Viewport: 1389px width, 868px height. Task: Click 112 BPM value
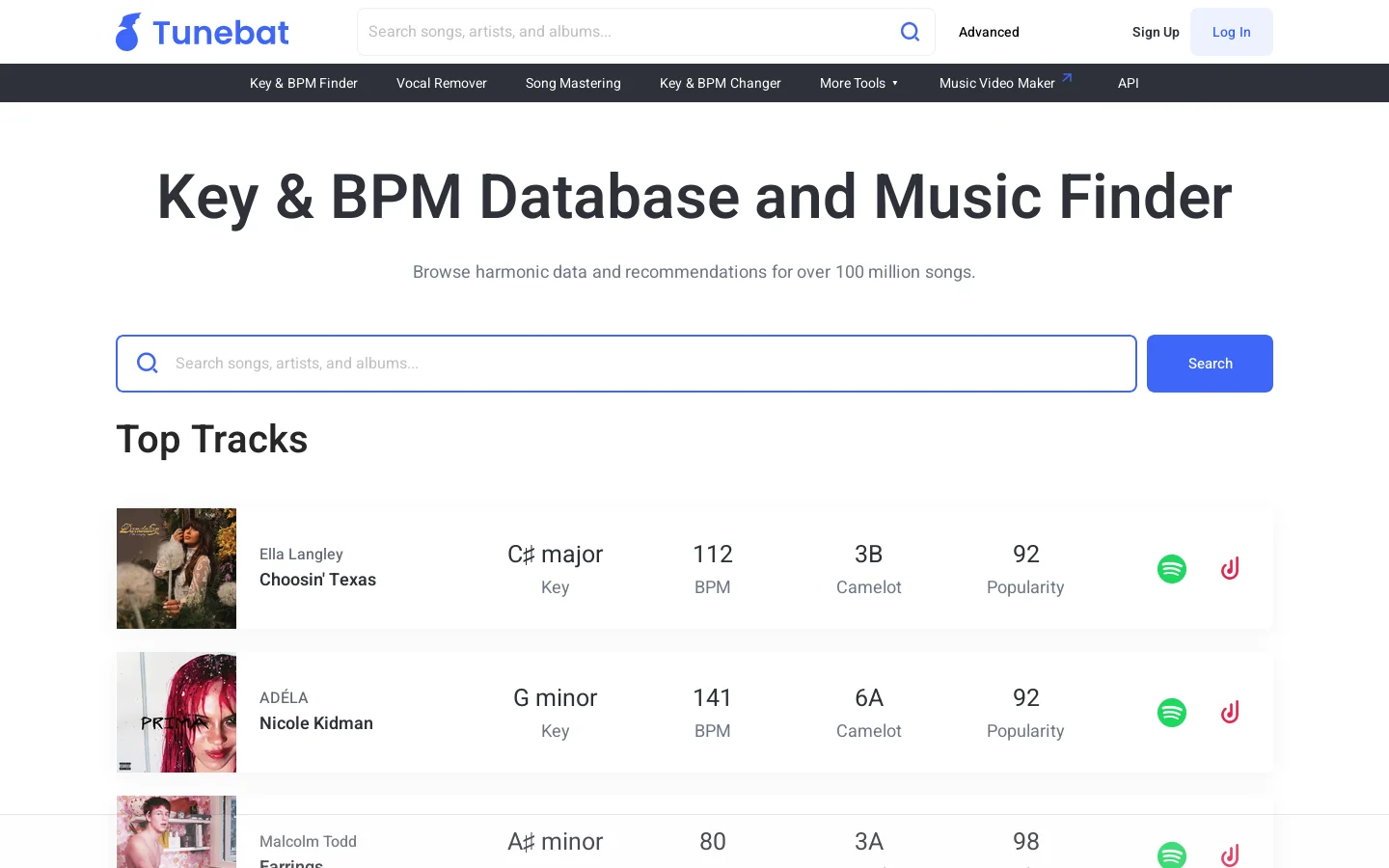point(713,554)
